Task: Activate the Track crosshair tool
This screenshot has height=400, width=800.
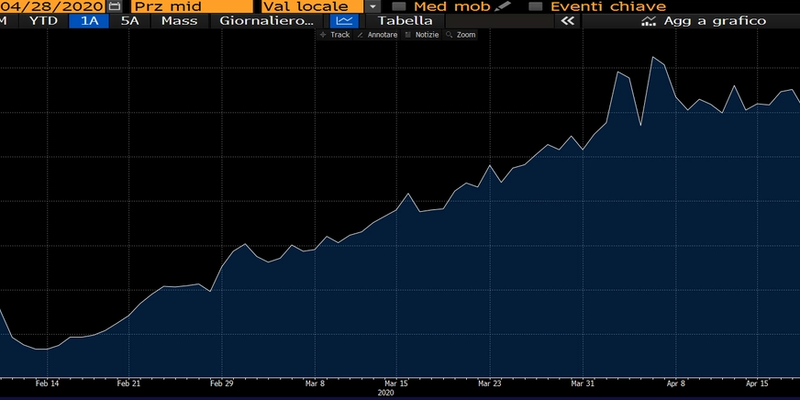Action: click(x=335, y=35)
